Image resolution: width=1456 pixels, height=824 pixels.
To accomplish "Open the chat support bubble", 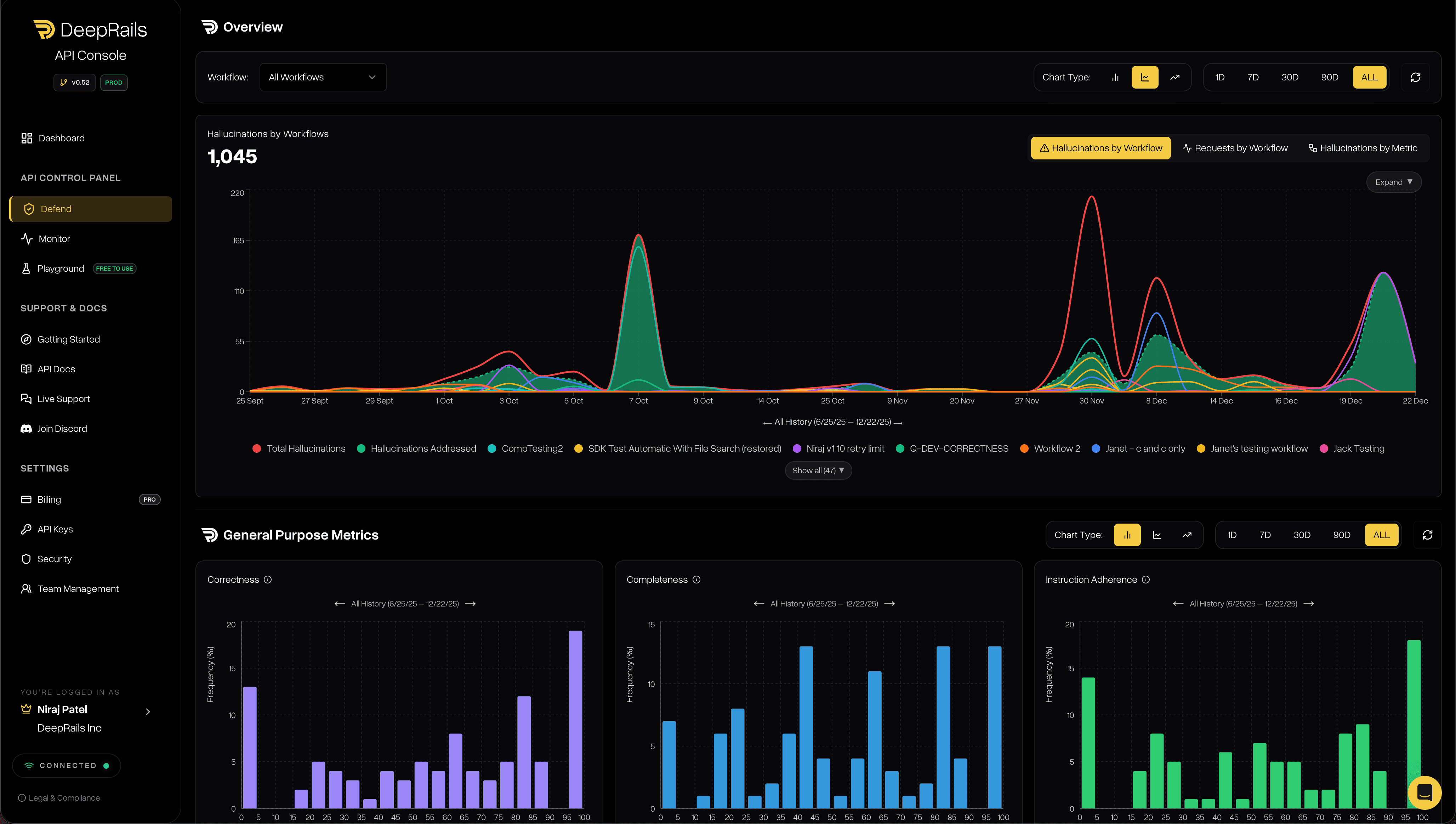I will tap(1424, 792).
